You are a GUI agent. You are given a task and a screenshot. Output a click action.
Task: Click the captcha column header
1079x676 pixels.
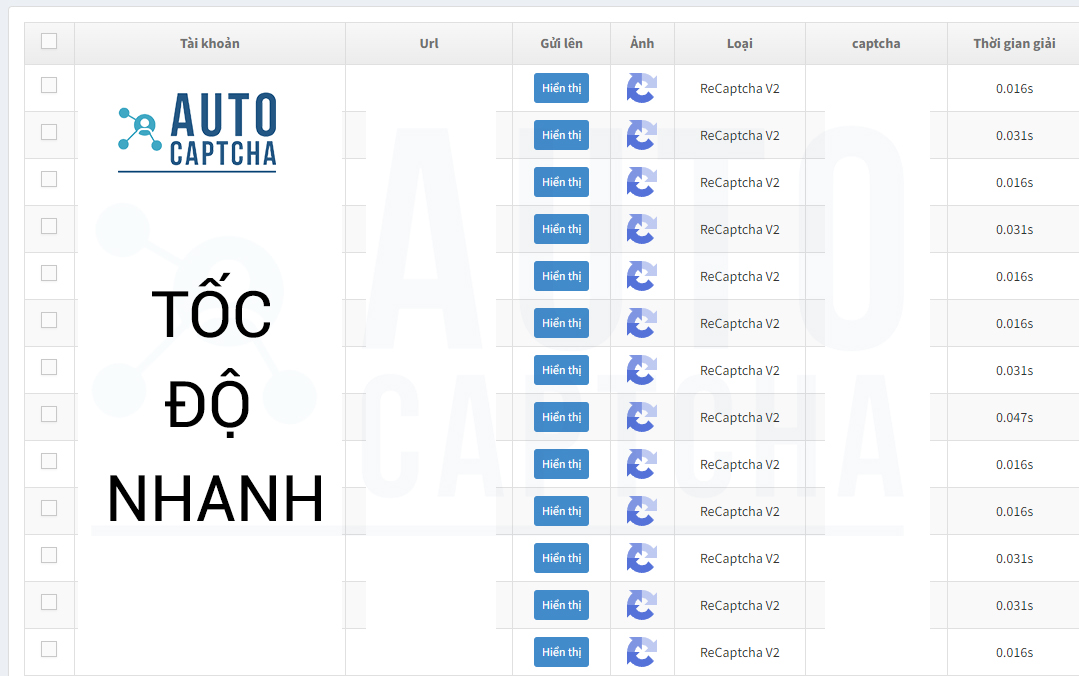876,43
